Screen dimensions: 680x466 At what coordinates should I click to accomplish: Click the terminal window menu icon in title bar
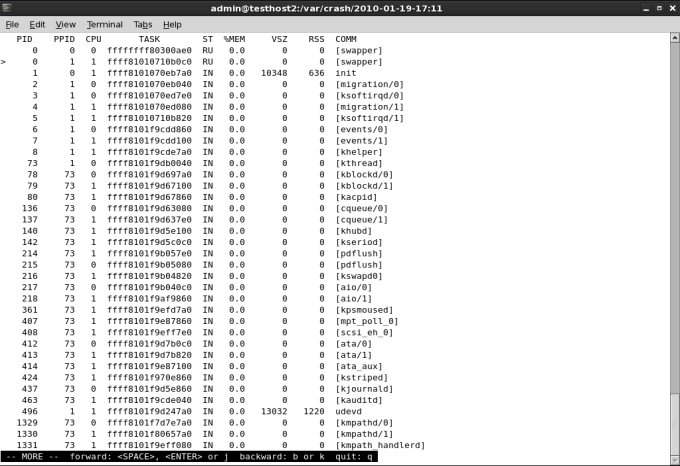click(x=7, y=8)
